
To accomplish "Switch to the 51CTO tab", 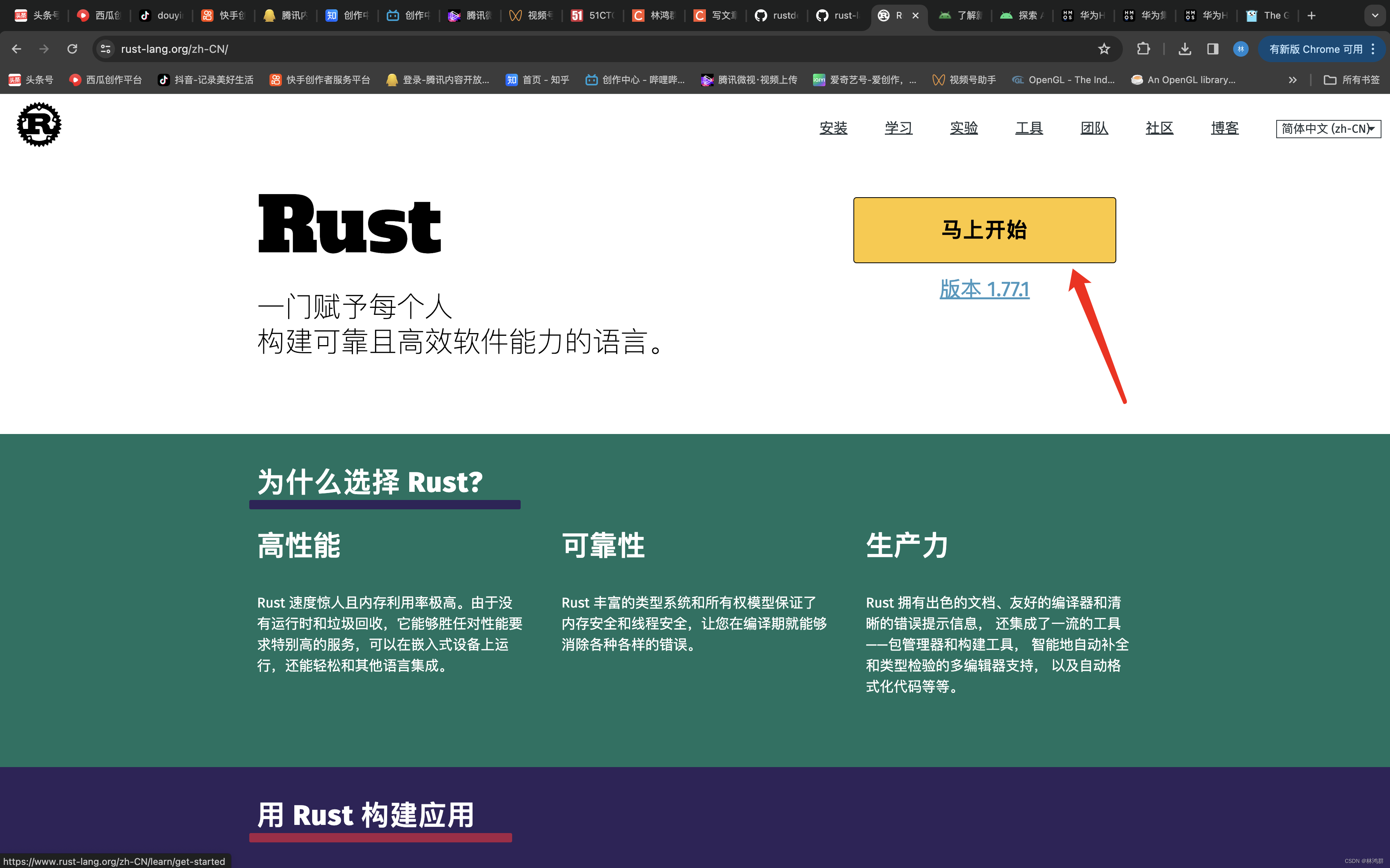I will tap(592, 16).
